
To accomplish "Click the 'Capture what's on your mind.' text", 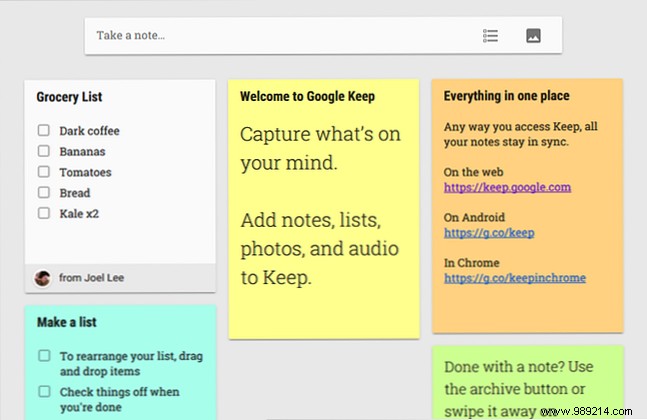I will point(320,148).
